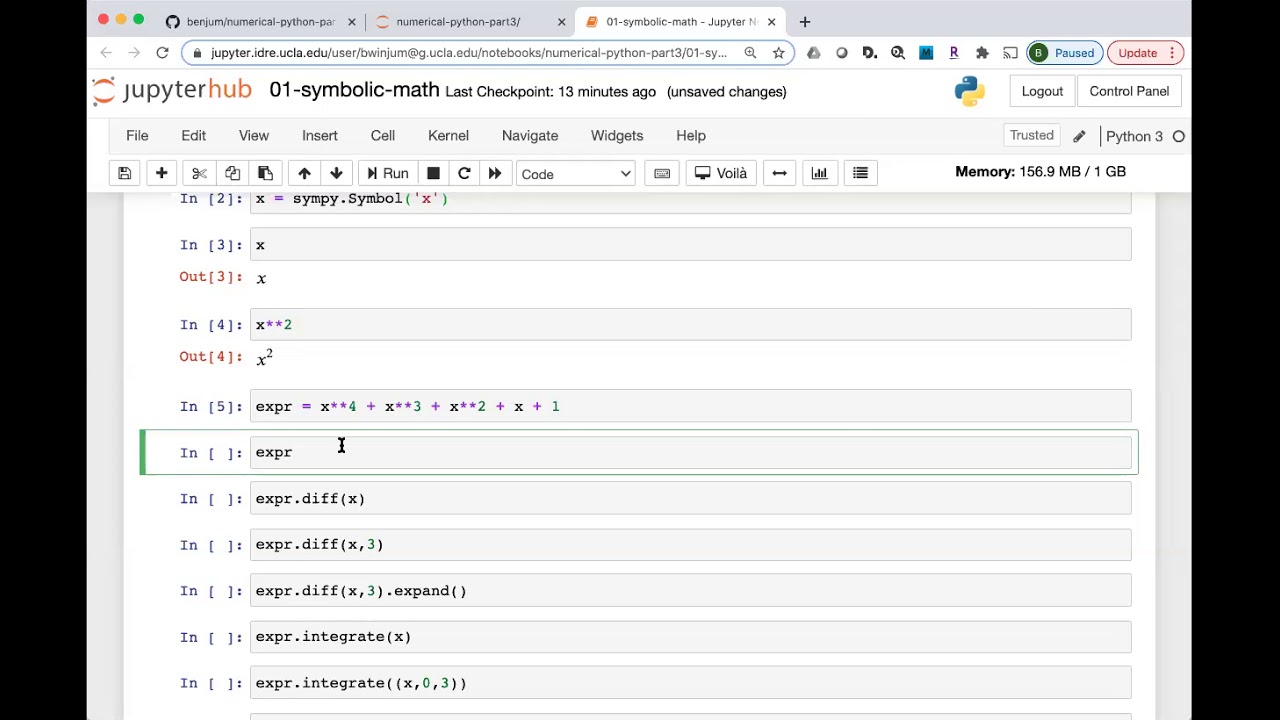This screenshot has height=720, width=1280.
Task: Move selected cell up with the arrow icon
Action: click(304, 173)
